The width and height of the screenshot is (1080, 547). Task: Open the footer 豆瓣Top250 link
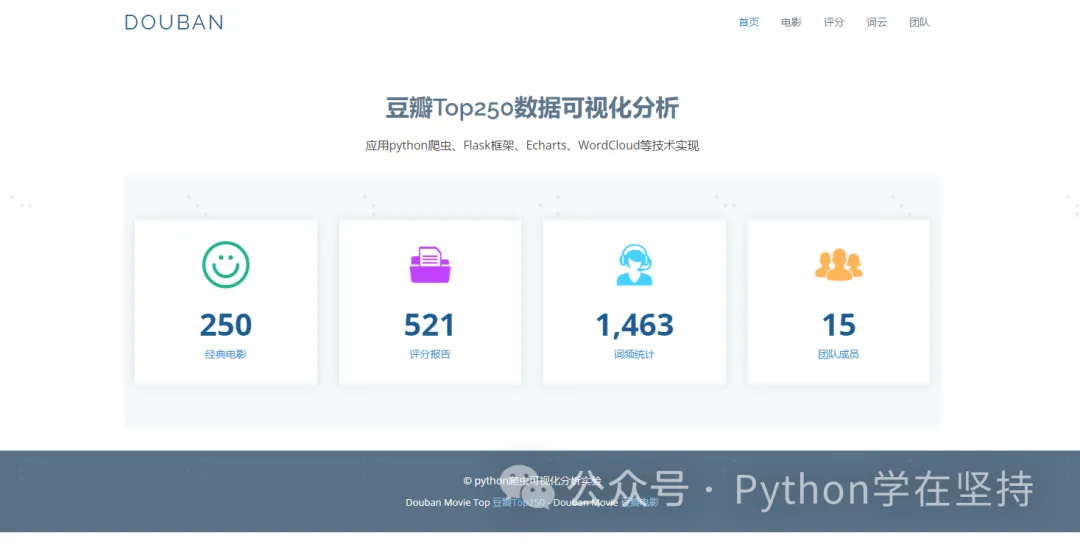point(520,502)
